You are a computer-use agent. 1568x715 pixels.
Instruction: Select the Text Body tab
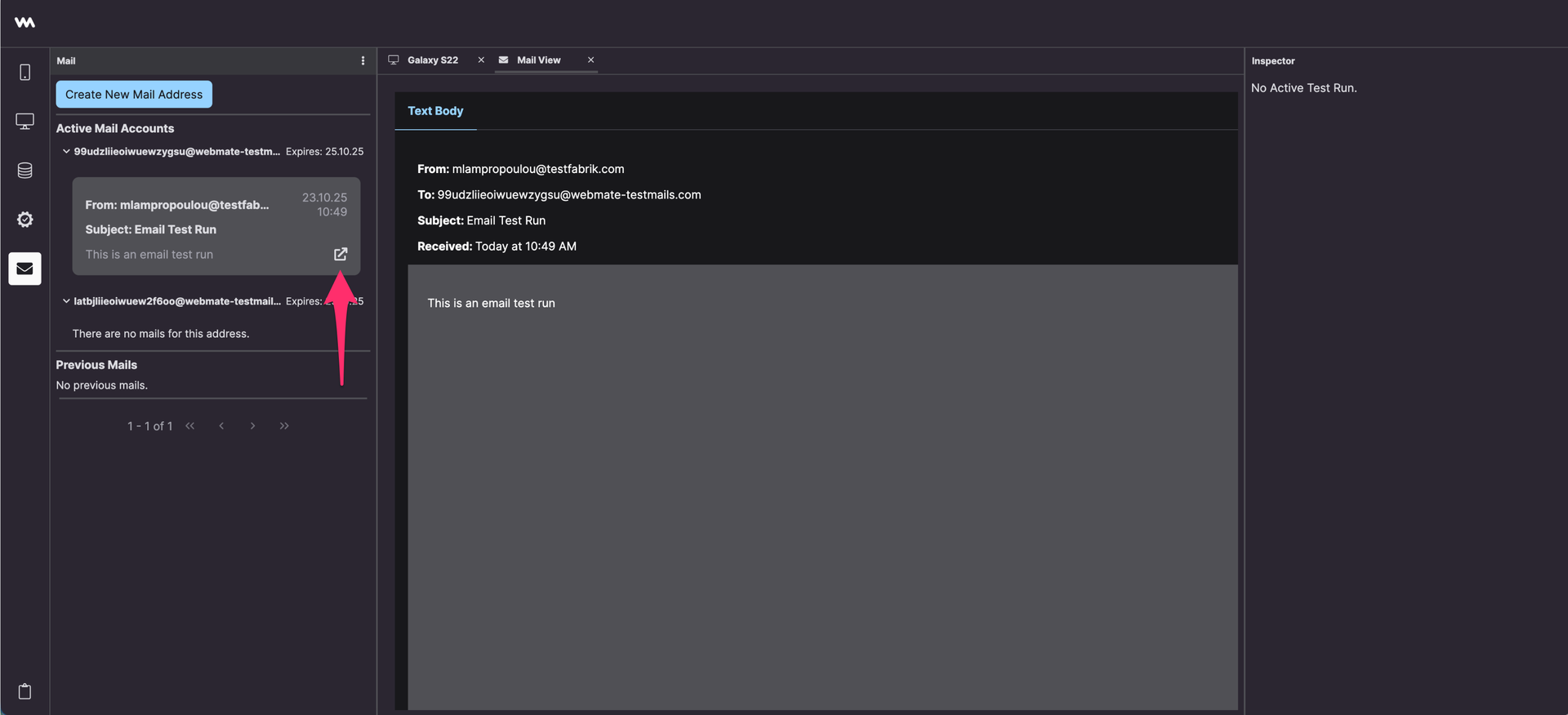pyautogui.click(x=435, y=111)
